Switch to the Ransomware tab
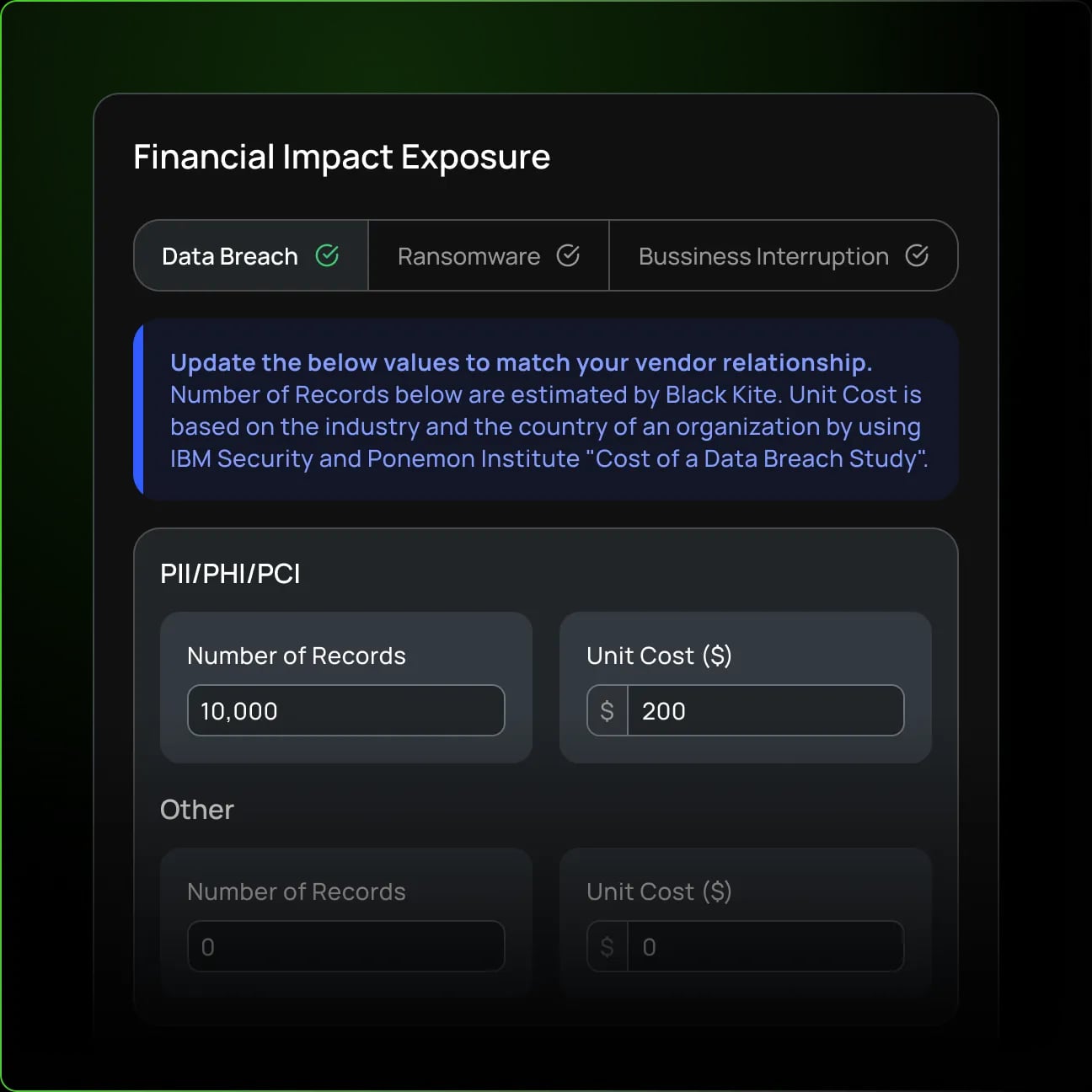This screenshot has height=1092, width=1092. tap(468, 255)
